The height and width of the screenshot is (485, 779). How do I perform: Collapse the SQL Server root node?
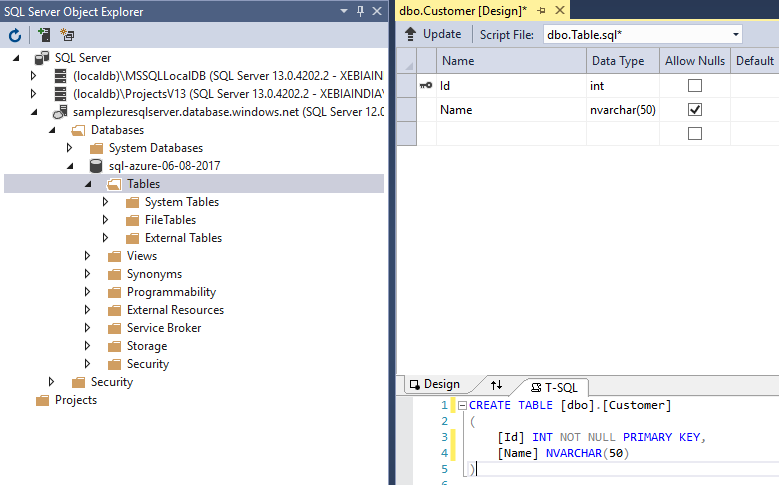16,58
